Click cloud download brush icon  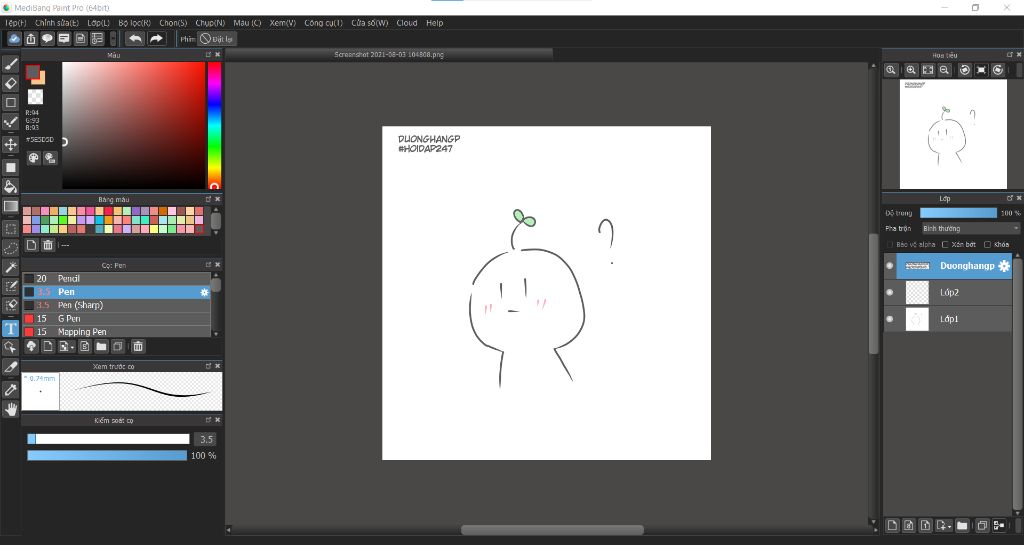pyautogui.click(x=31, y=347)
